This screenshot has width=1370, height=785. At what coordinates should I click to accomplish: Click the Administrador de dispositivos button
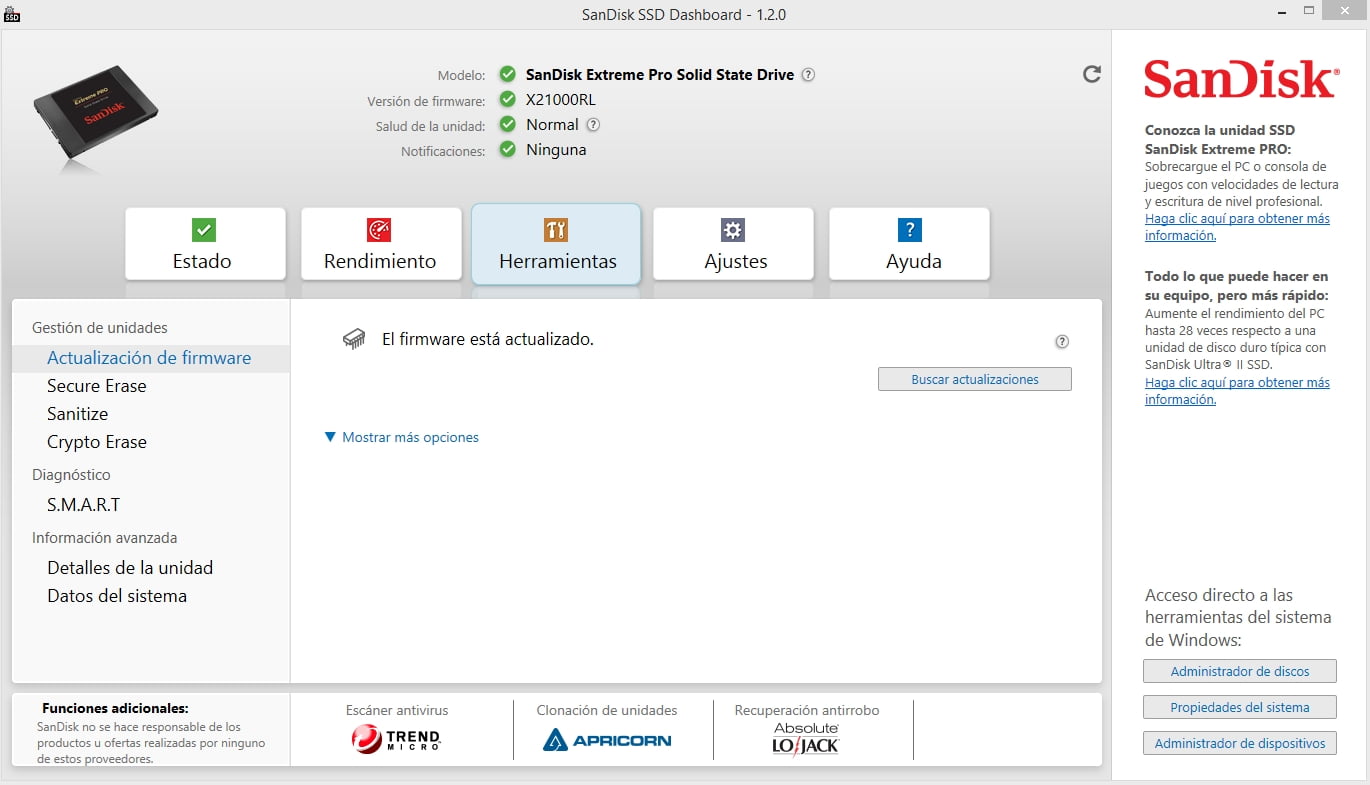pyautogui.click(x=1240, y=743)
